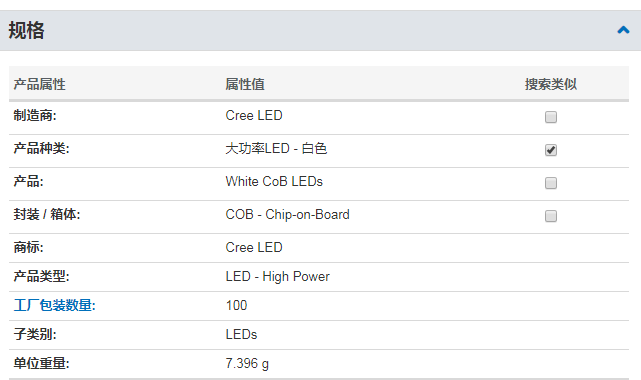Click the 单位重量 attribute label
The image size is (641, 380).
click(x=41, y=363)
